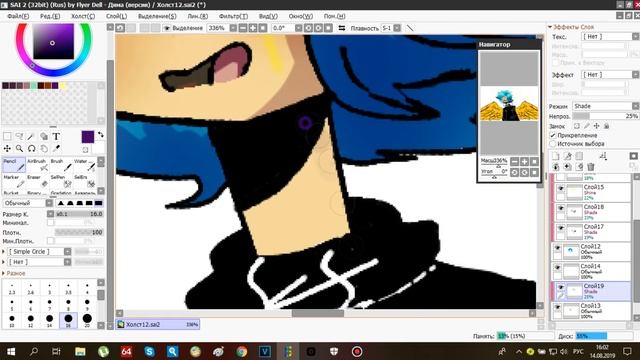This screenshot has width=640, height=360.
Task: Click the purple foreground color swatch
Action: (x=88, y=137)
